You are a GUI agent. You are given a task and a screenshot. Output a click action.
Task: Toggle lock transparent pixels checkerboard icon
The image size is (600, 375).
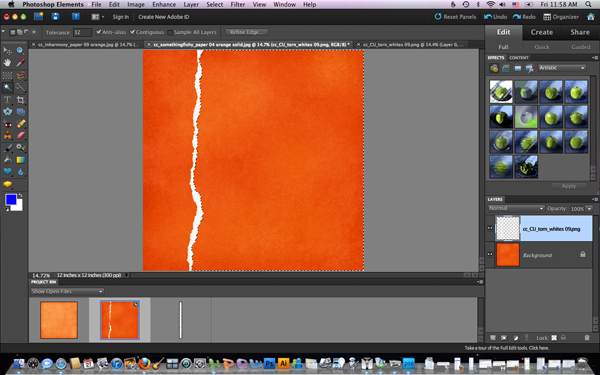[554, 338]
